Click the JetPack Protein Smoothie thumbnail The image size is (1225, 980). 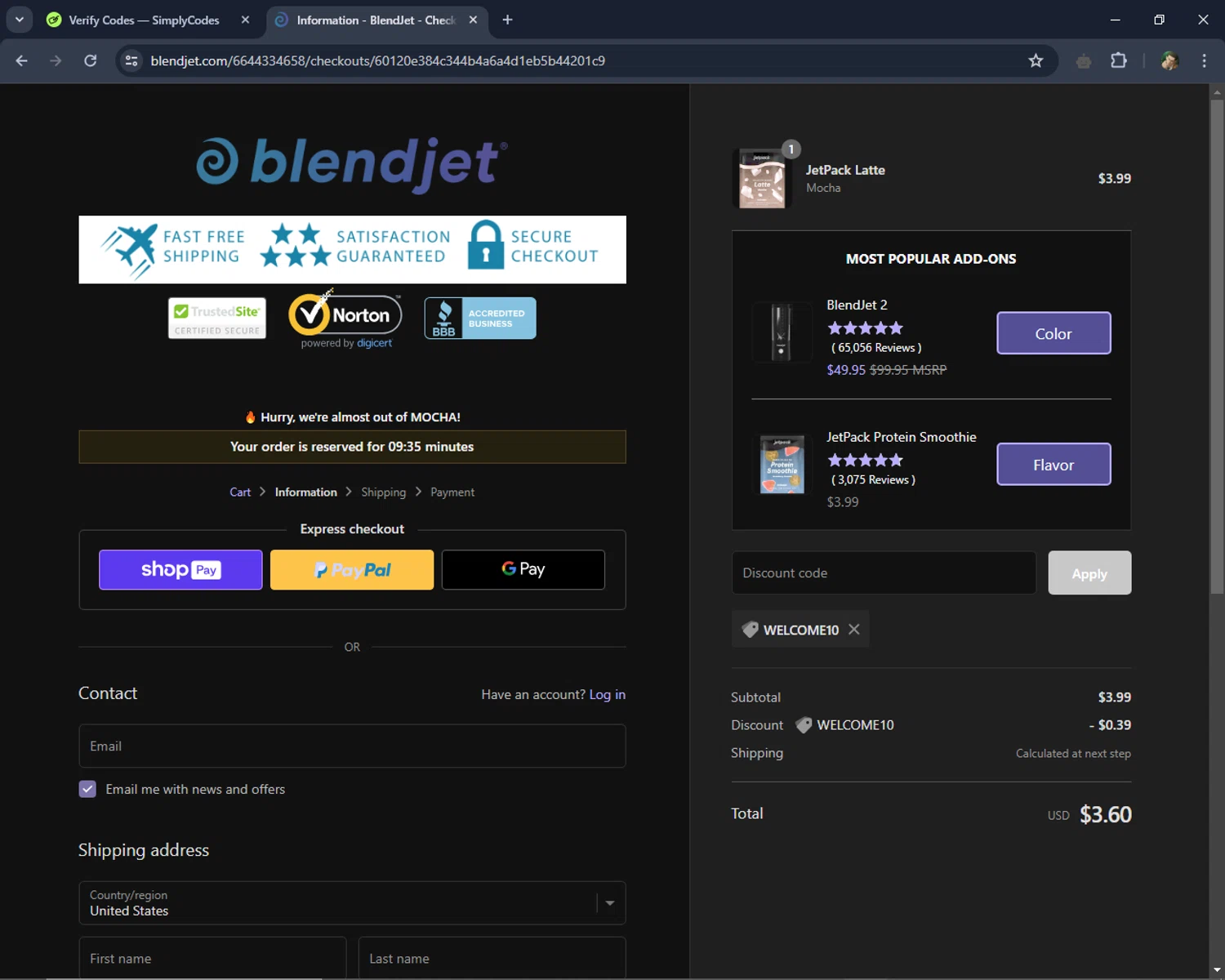(x=782, y=464)
